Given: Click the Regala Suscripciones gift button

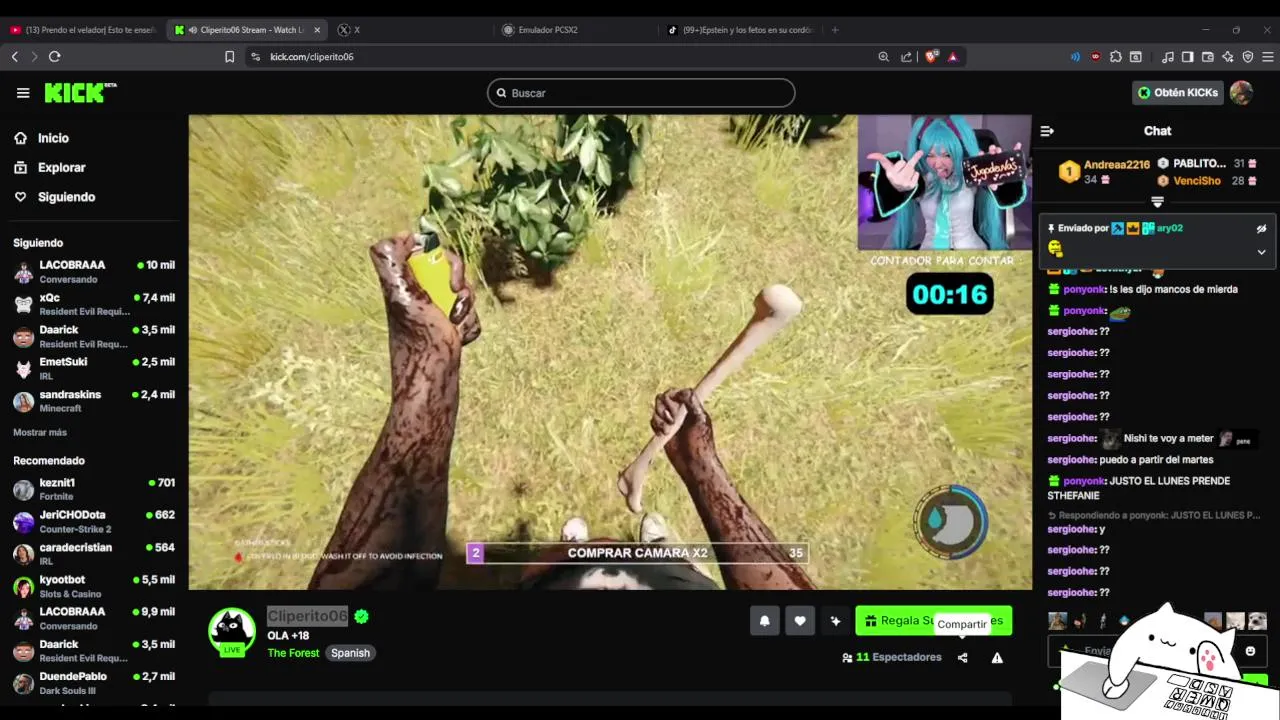Looking at the screenshot, I should [933, 621].
